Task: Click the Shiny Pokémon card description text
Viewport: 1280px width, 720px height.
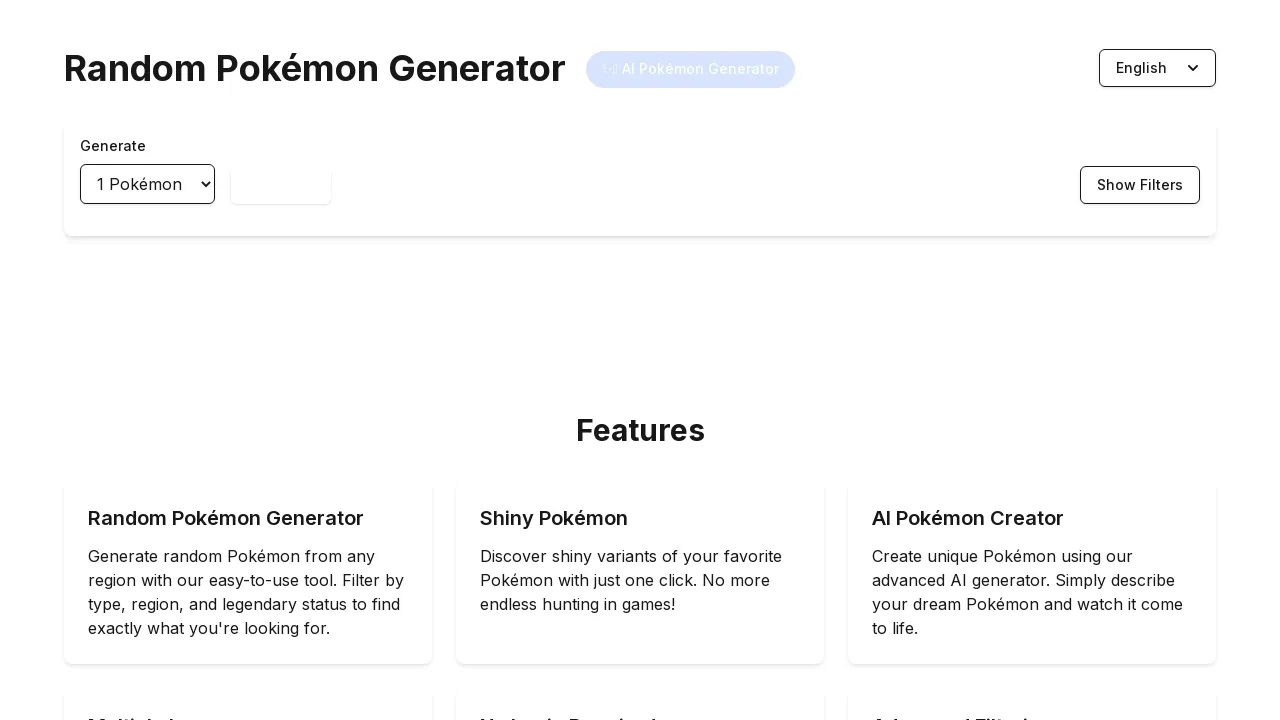Action: point(631,580)
